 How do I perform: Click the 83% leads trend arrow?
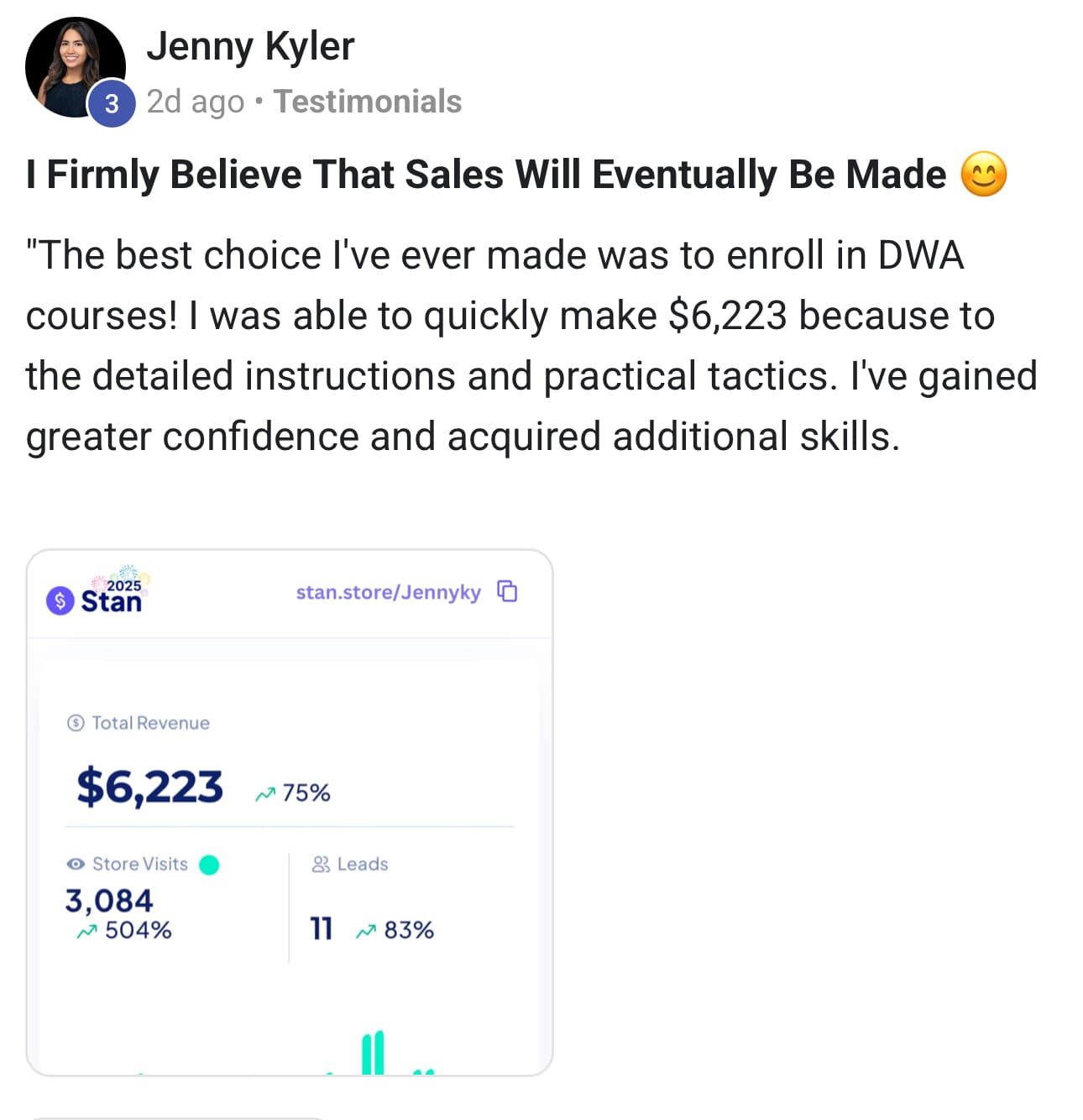[x=365, y=931]
